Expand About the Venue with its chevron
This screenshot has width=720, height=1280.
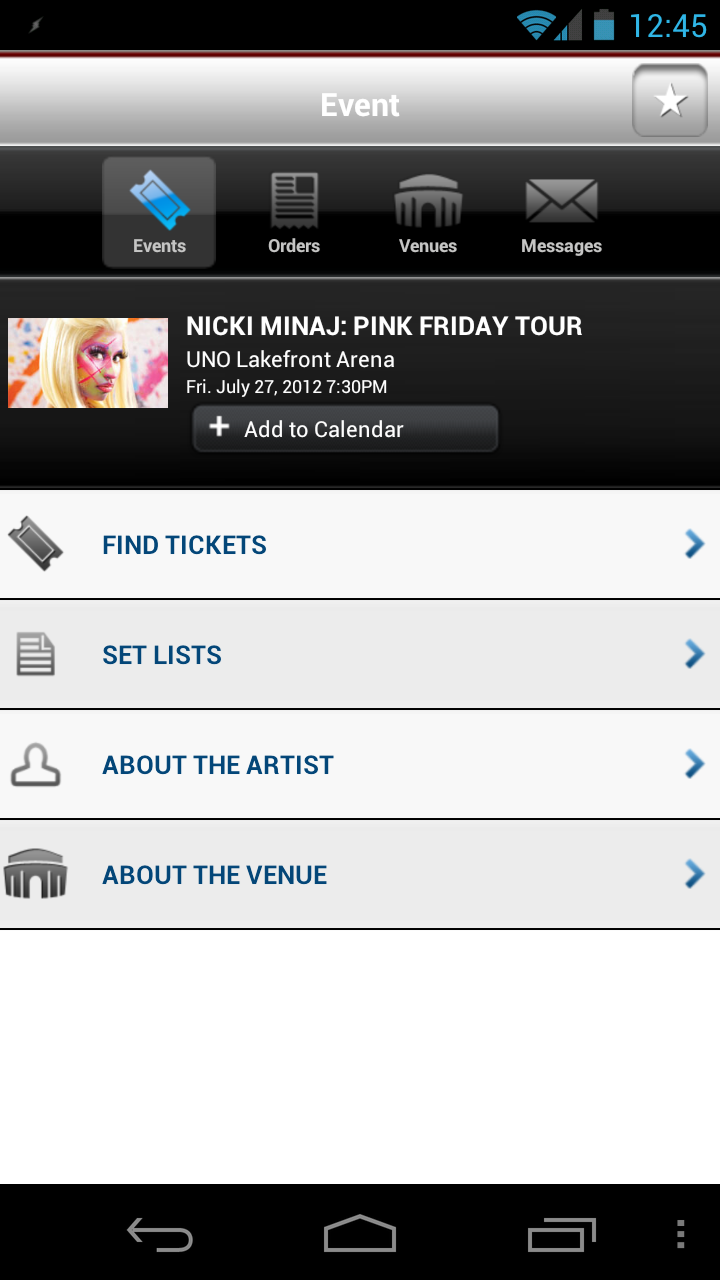click(x=693, y=874)
